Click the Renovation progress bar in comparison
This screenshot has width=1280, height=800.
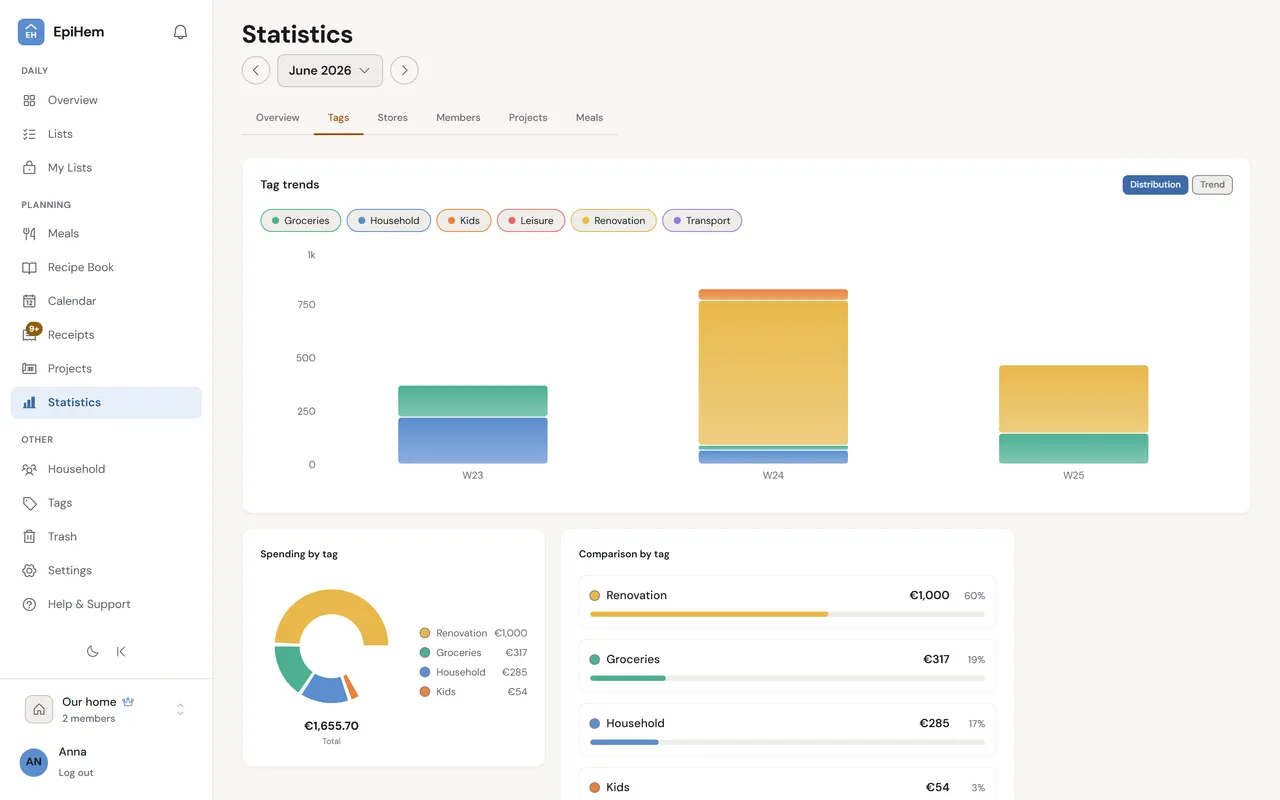pyautogui.click(x=787, y=614)
